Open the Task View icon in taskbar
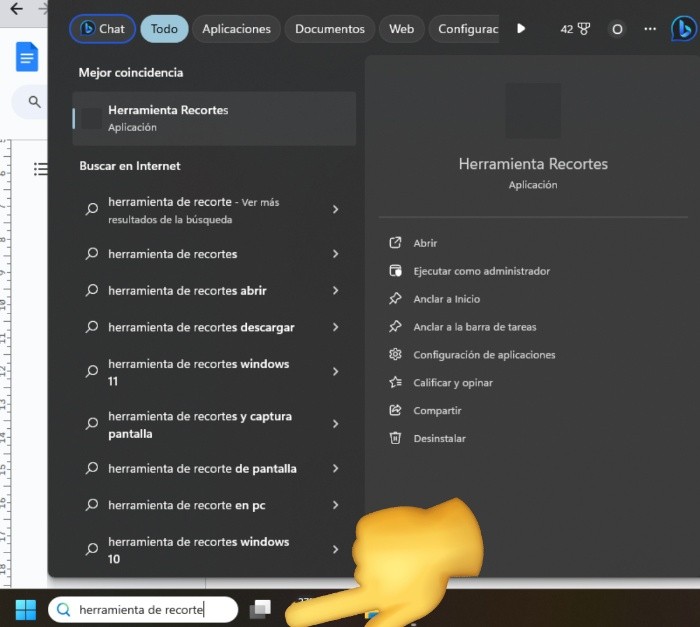The image size is (700, 627). pyautogui.click(x=260, y=609)
